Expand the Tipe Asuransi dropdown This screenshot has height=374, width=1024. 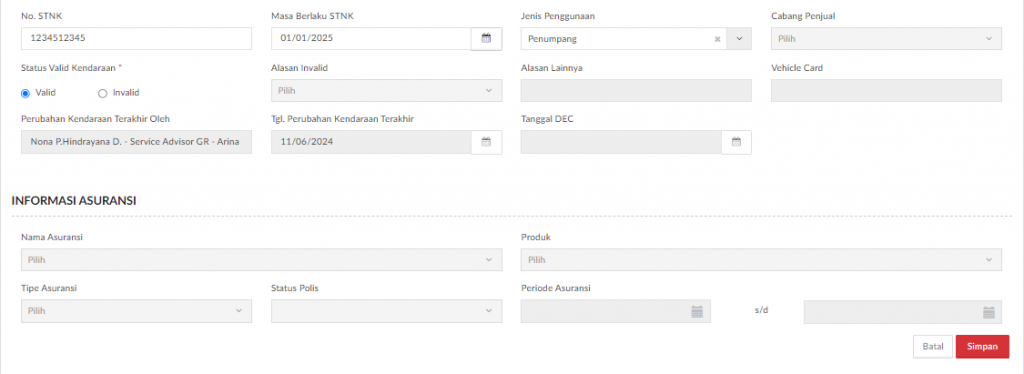[x=136, y=311]
